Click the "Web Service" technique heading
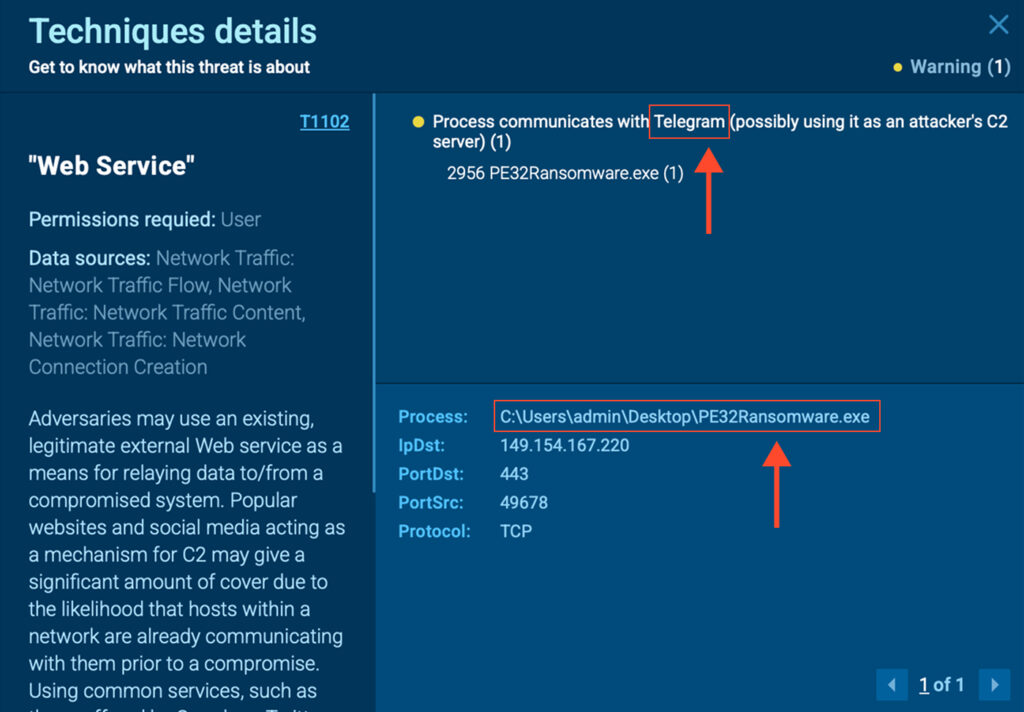Screen dimensions: 1024x712 tap(112, 166)
